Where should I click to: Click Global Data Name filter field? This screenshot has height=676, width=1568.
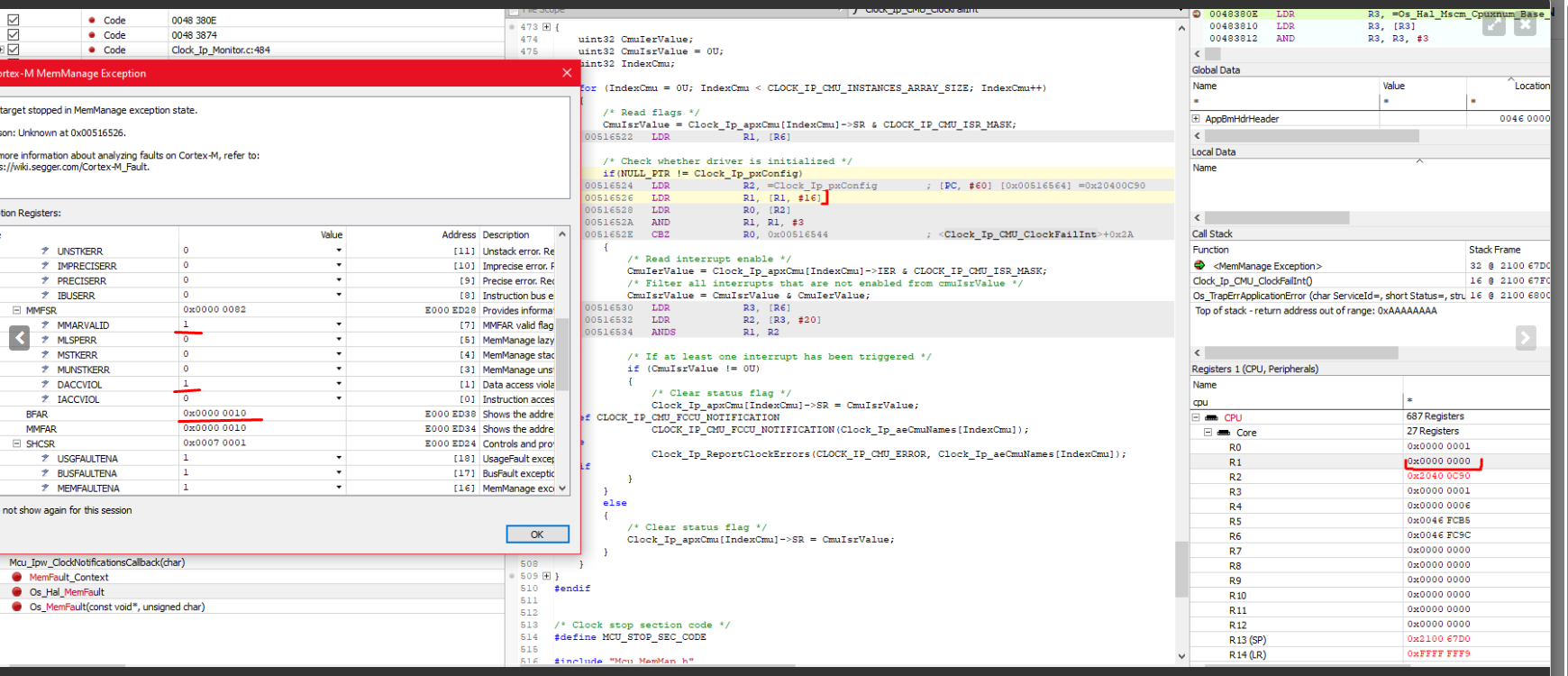point(1285,101)
